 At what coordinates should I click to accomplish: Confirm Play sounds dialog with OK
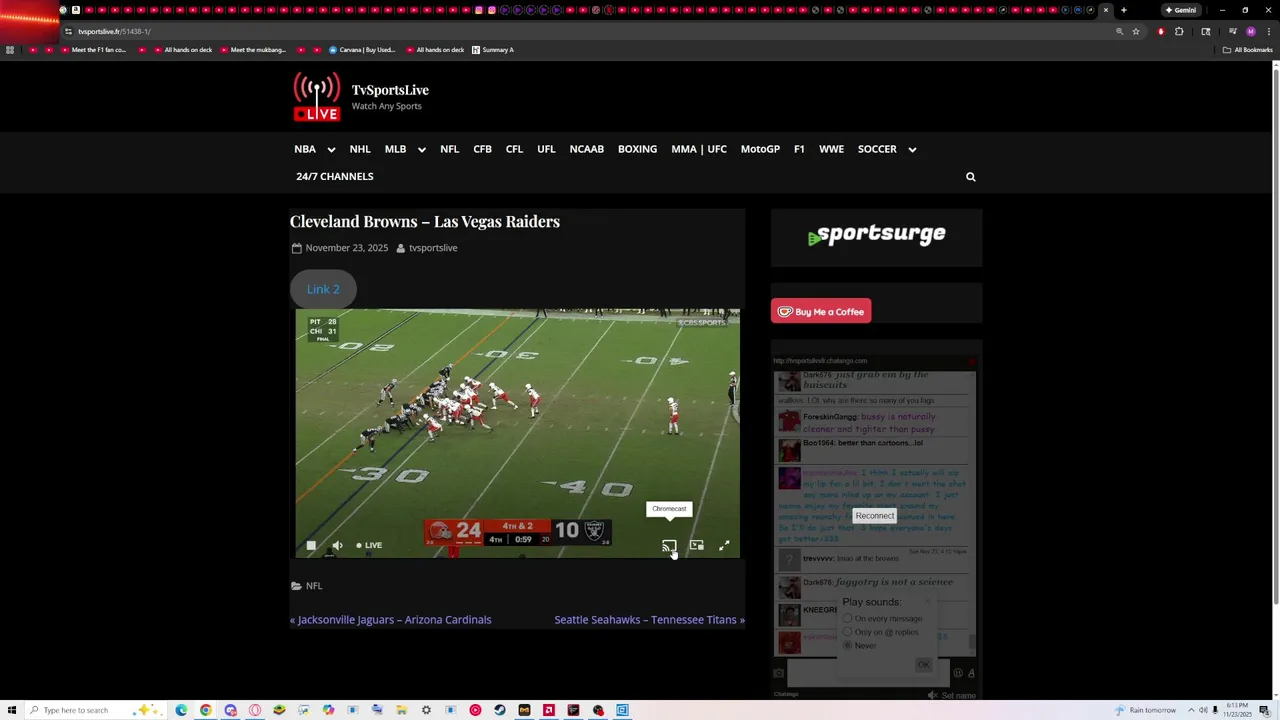[x=923, y=664]
